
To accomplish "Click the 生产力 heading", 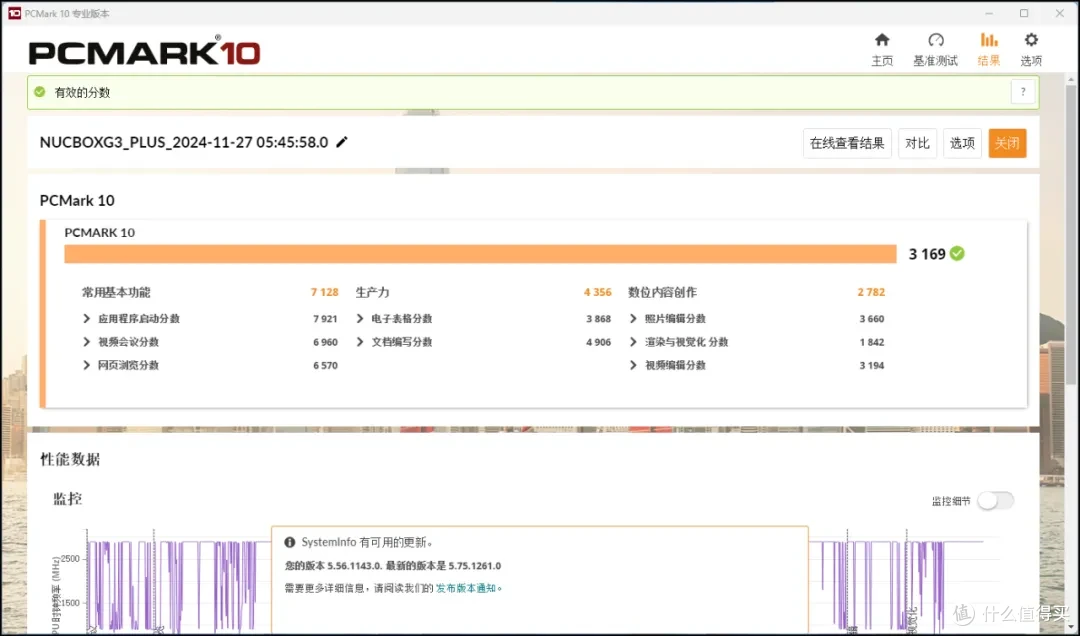I will pos(372,292).
